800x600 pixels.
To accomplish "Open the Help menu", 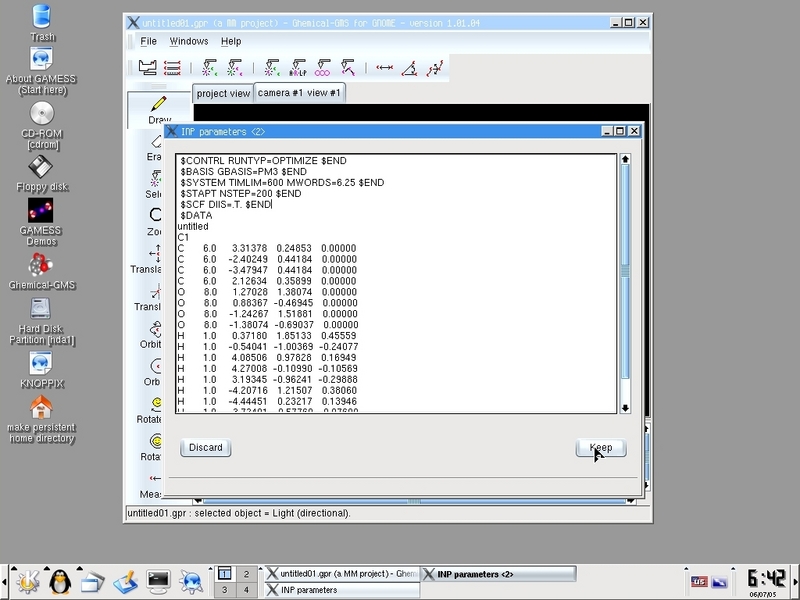I will [231, 41].
